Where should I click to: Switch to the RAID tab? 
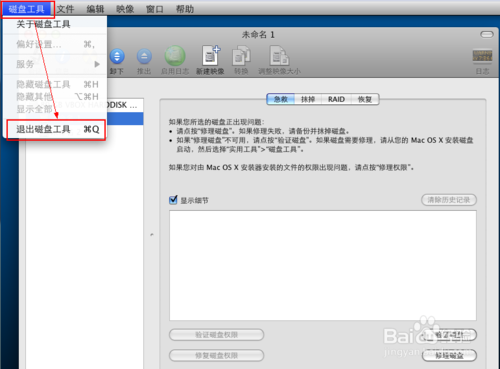tap(336, 99)
